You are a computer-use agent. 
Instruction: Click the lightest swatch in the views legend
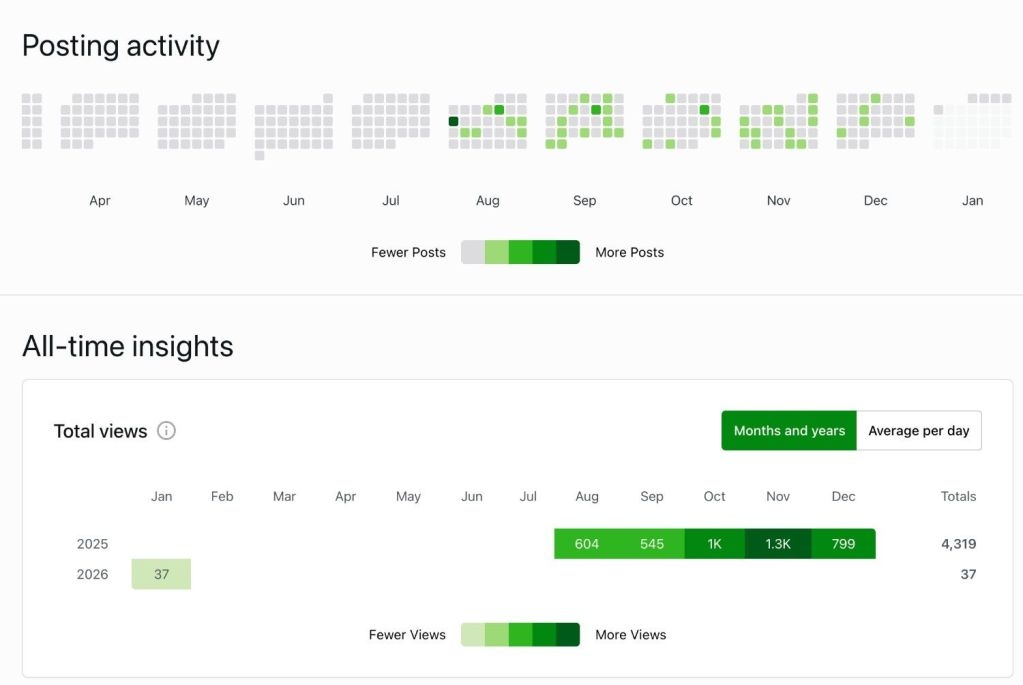pos(473,635)
